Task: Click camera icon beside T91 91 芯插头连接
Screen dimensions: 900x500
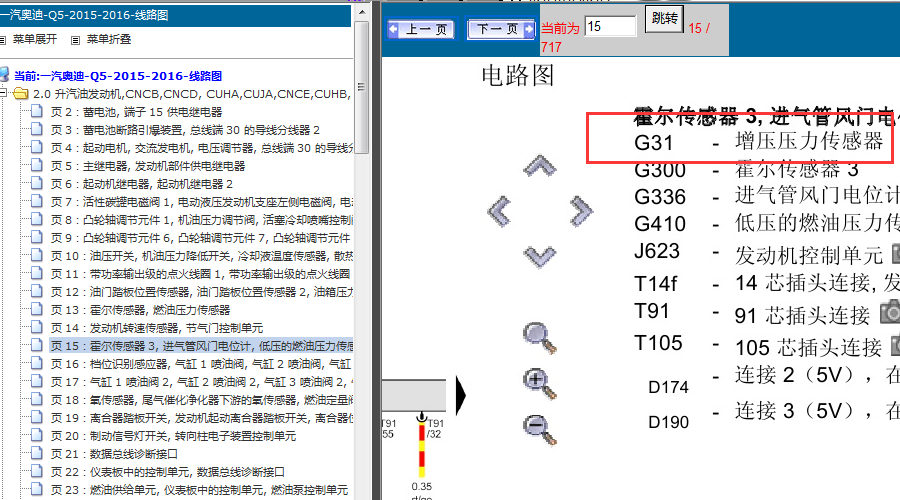Action: point(890,312)
